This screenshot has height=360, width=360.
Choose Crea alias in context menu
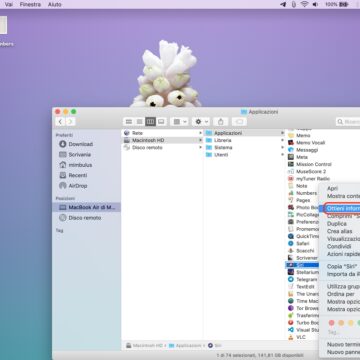click(x=339, y=231)
